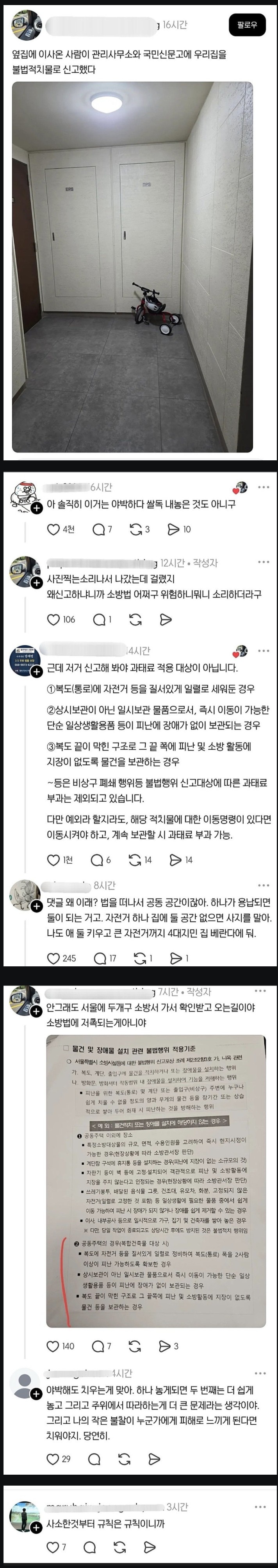Open more options on the 8시간 comment
The width and height of the screenshot is (278, 1568).
tap(264, 885)
